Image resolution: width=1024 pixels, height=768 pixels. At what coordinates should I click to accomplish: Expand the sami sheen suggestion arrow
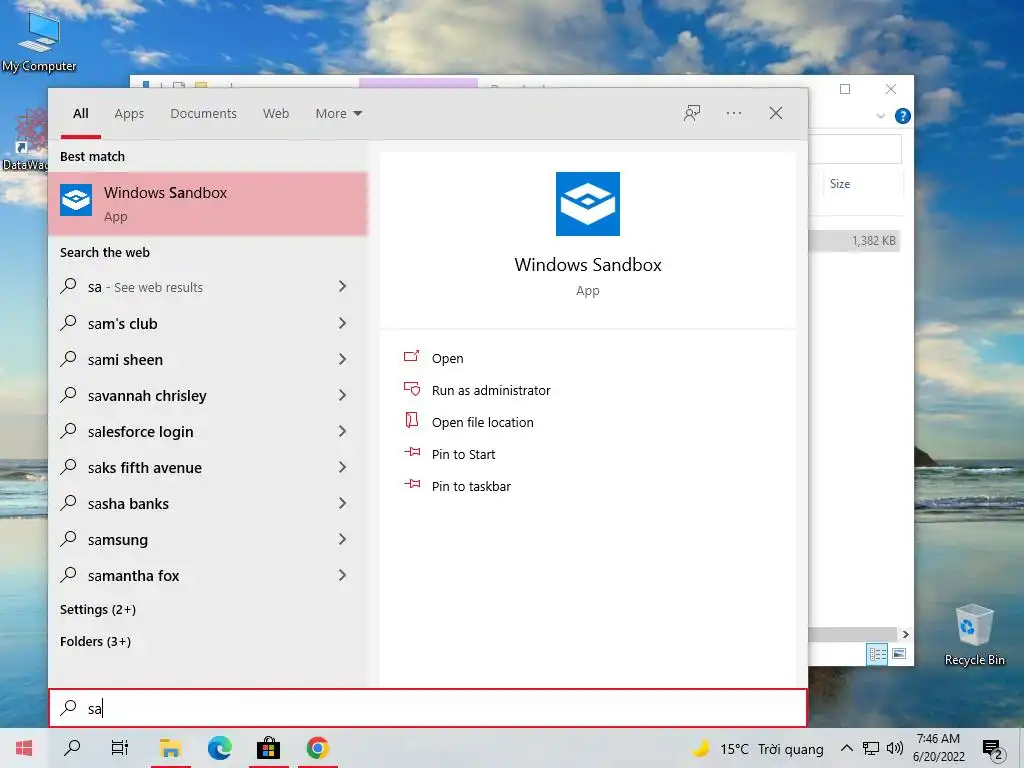[x=342, y=359]
